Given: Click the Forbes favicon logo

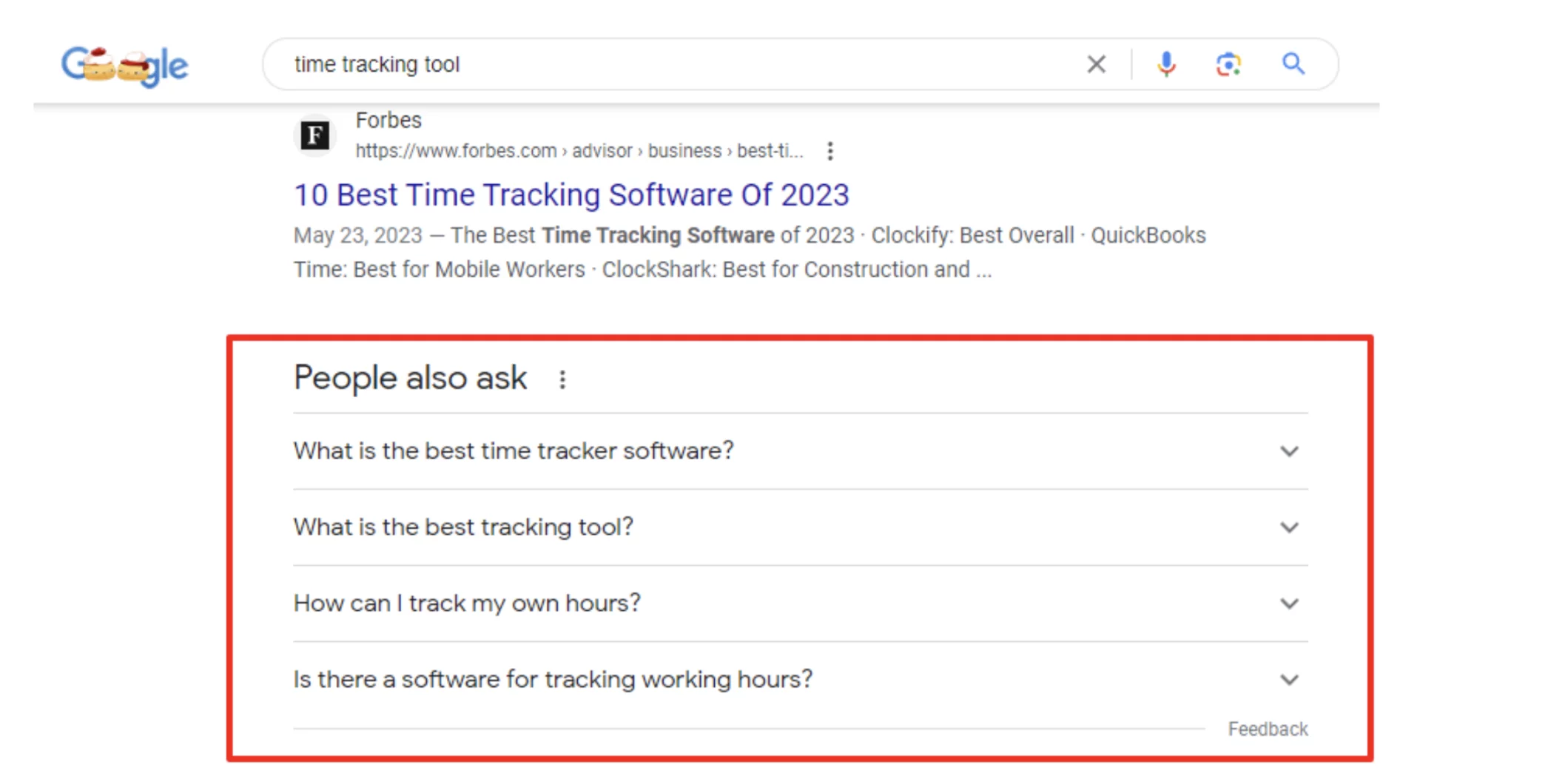Looking at the screenshot, I should point(315,135).
